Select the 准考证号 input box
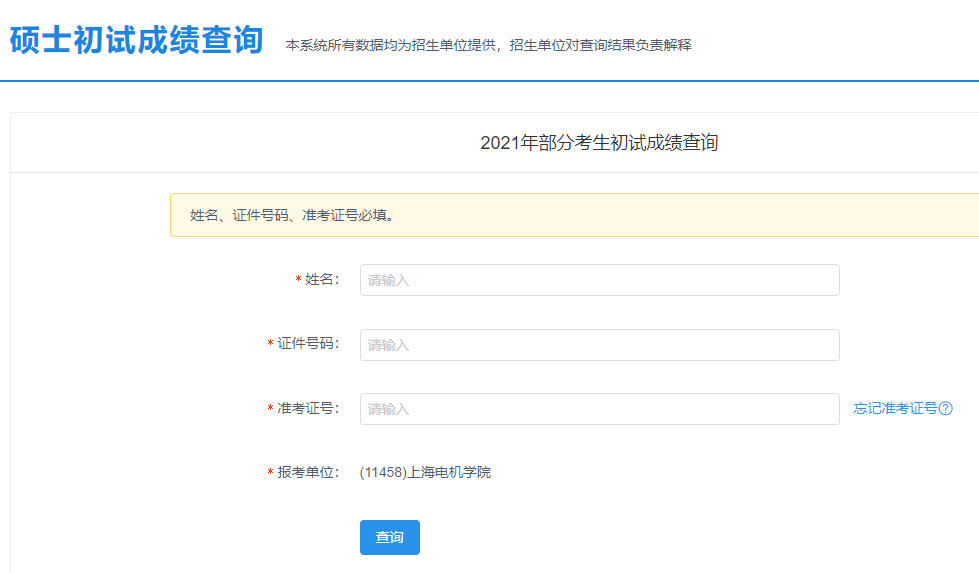Viewport: 979px width, 573px height. (599, 409)
